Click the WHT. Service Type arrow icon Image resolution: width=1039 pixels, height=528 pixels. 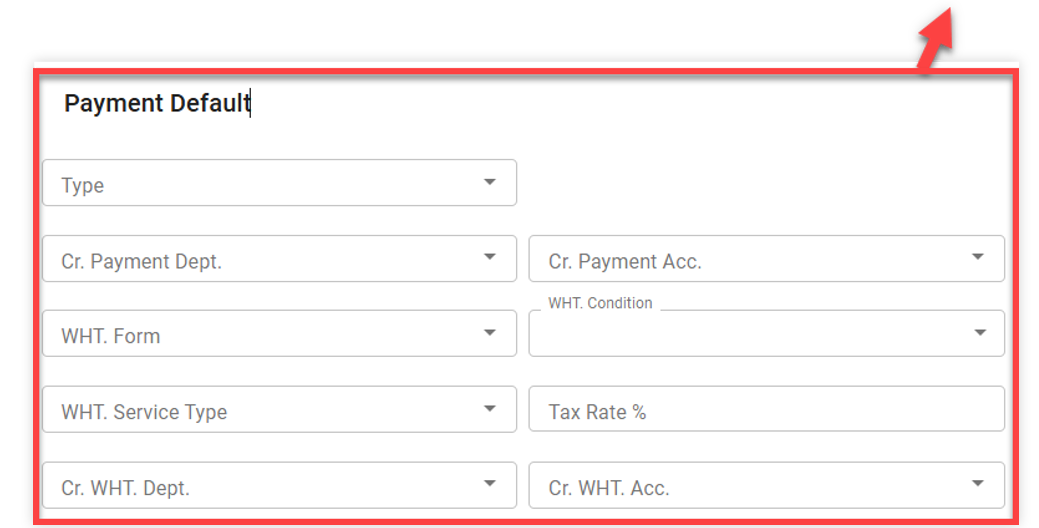pos(489,408)
